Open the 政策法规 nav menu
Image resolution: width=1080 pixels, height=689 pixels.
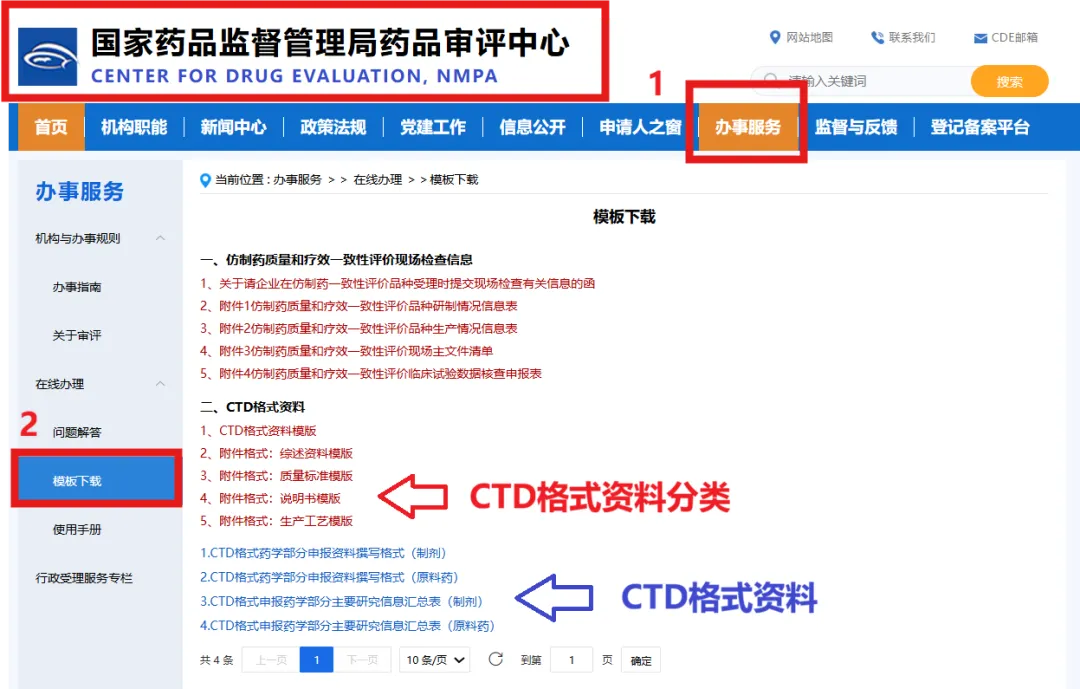333,127
